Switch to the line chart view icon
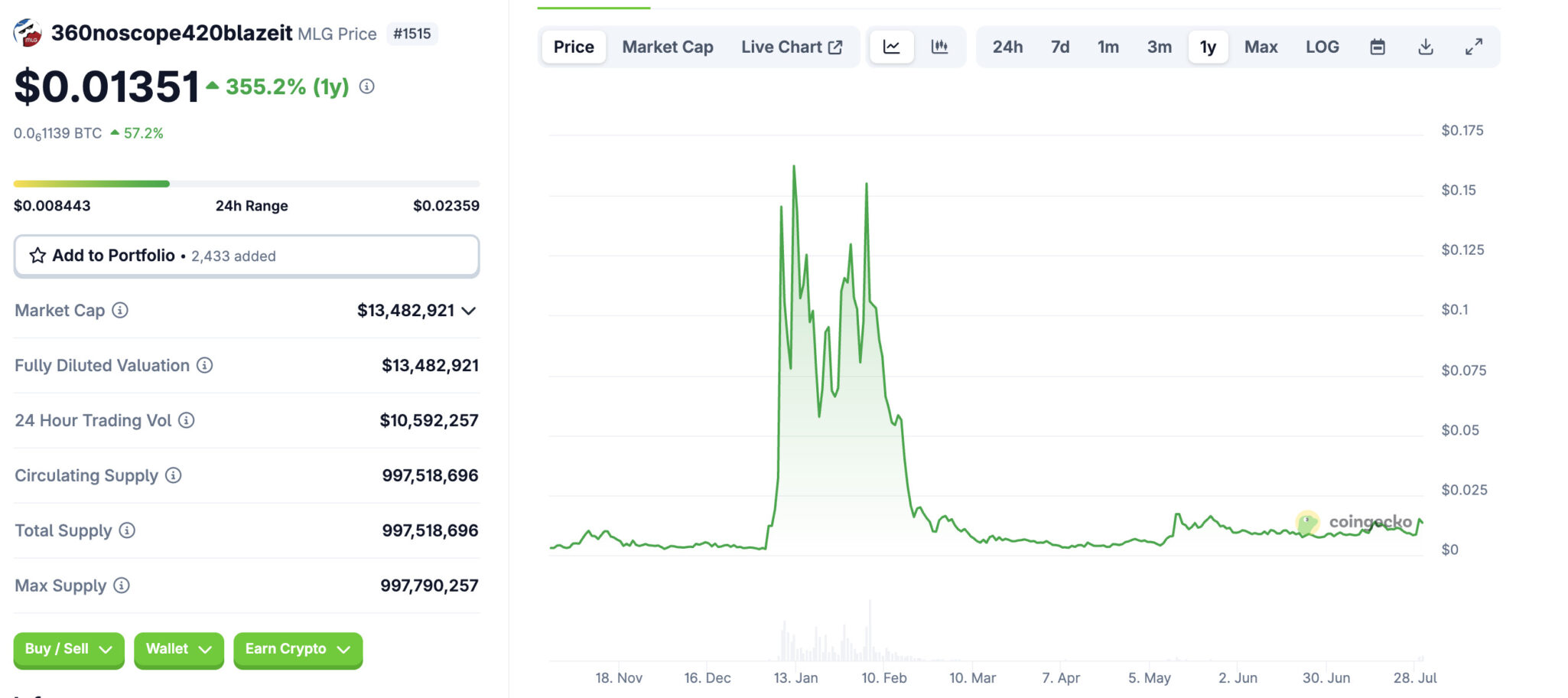1568x698 pixels. [891, 47]
